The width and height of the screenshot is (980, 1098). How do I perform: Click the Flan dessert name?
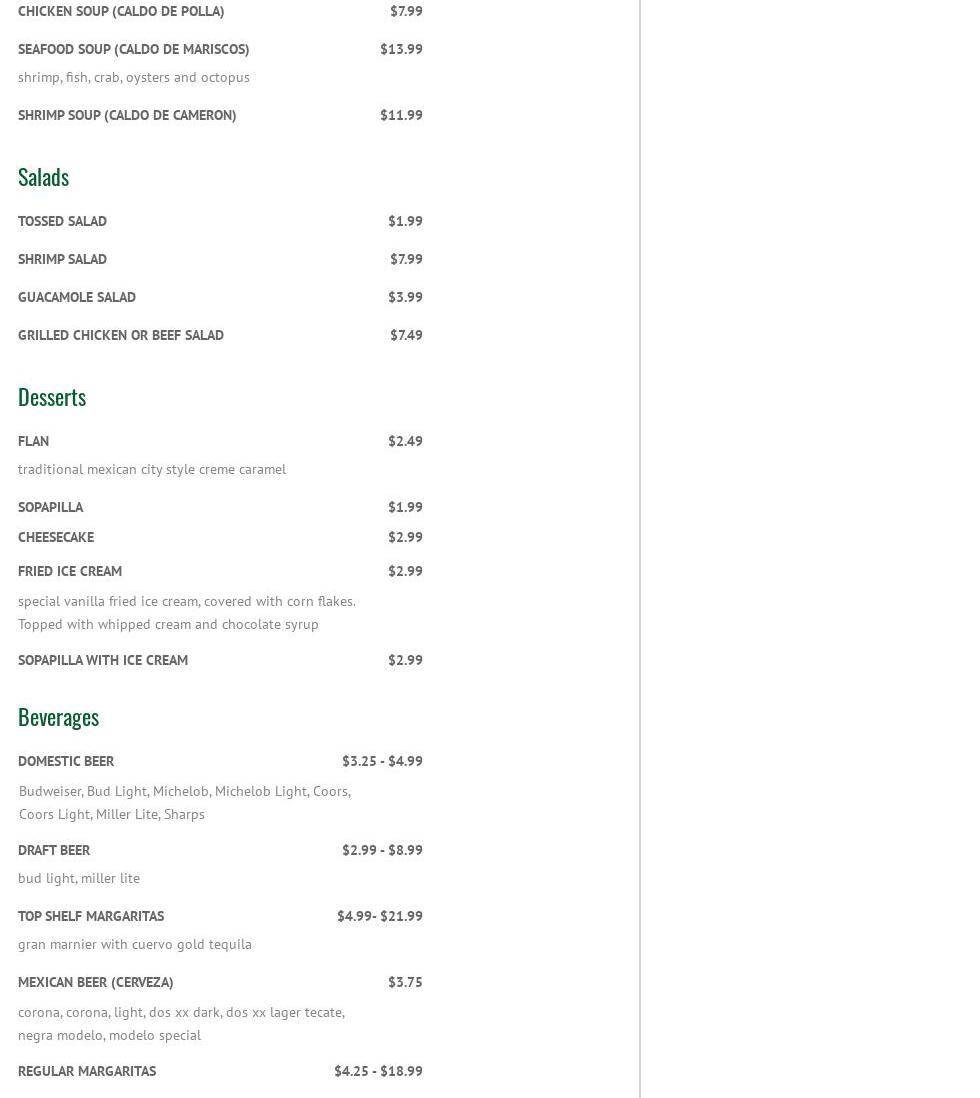click(x=33, y=441)
